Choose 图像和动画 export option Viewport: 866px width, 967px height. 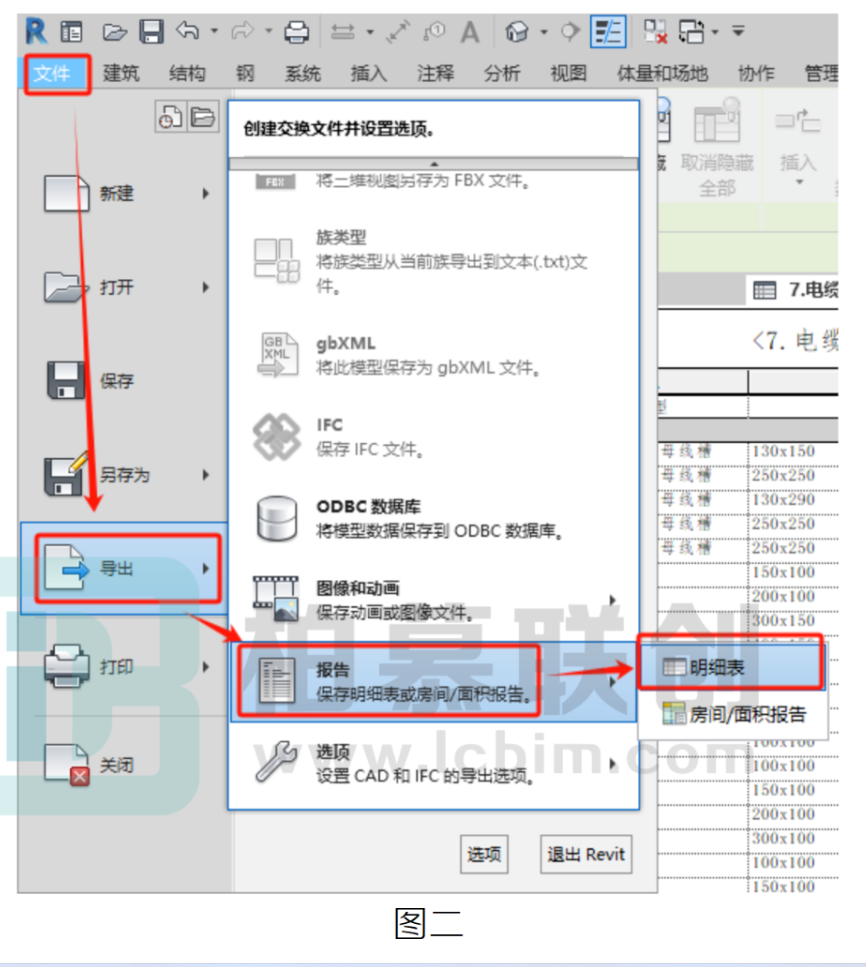(433, 600)
